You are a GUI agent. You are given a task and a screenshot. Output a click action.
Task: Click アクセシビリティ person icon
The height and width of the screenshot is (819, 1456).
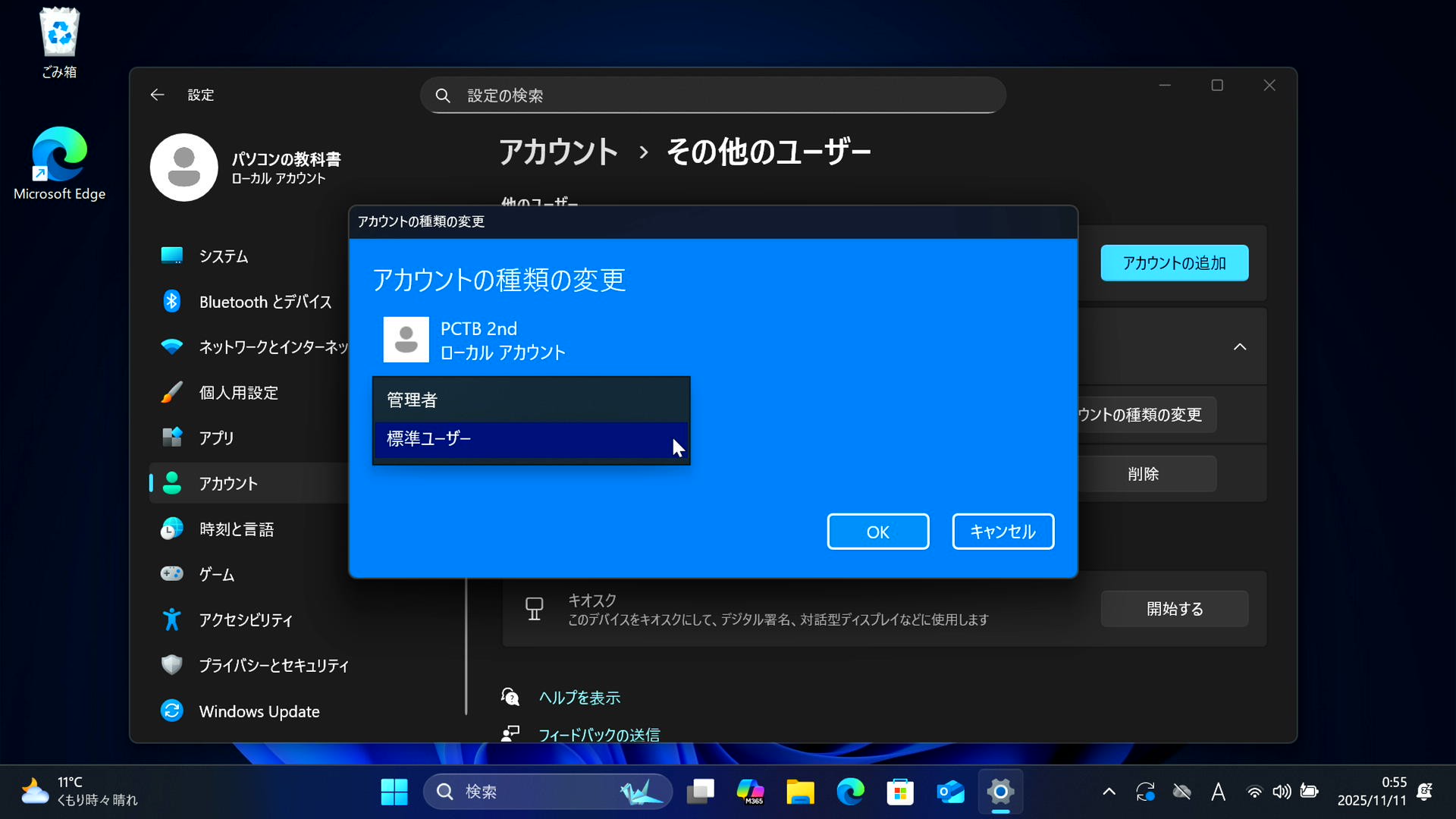point(172,620)
